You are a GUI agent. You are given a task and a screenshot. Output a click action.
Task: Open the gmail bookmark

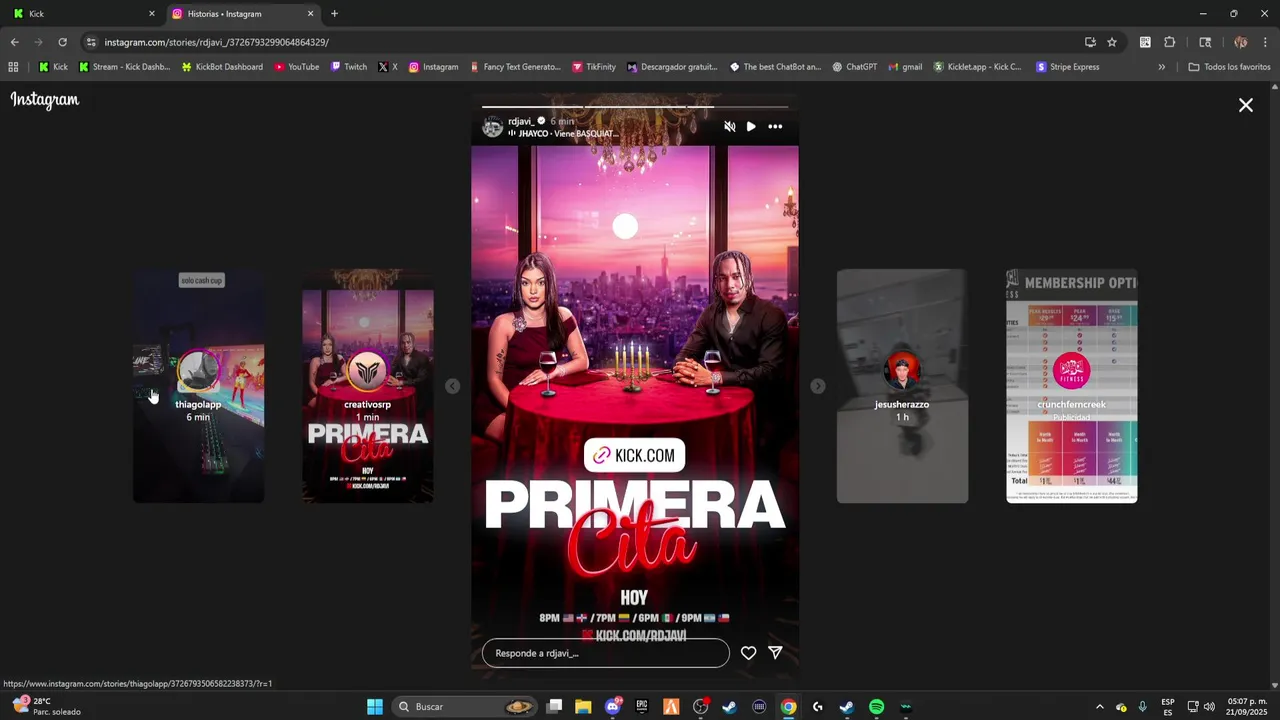coord(904,67)
